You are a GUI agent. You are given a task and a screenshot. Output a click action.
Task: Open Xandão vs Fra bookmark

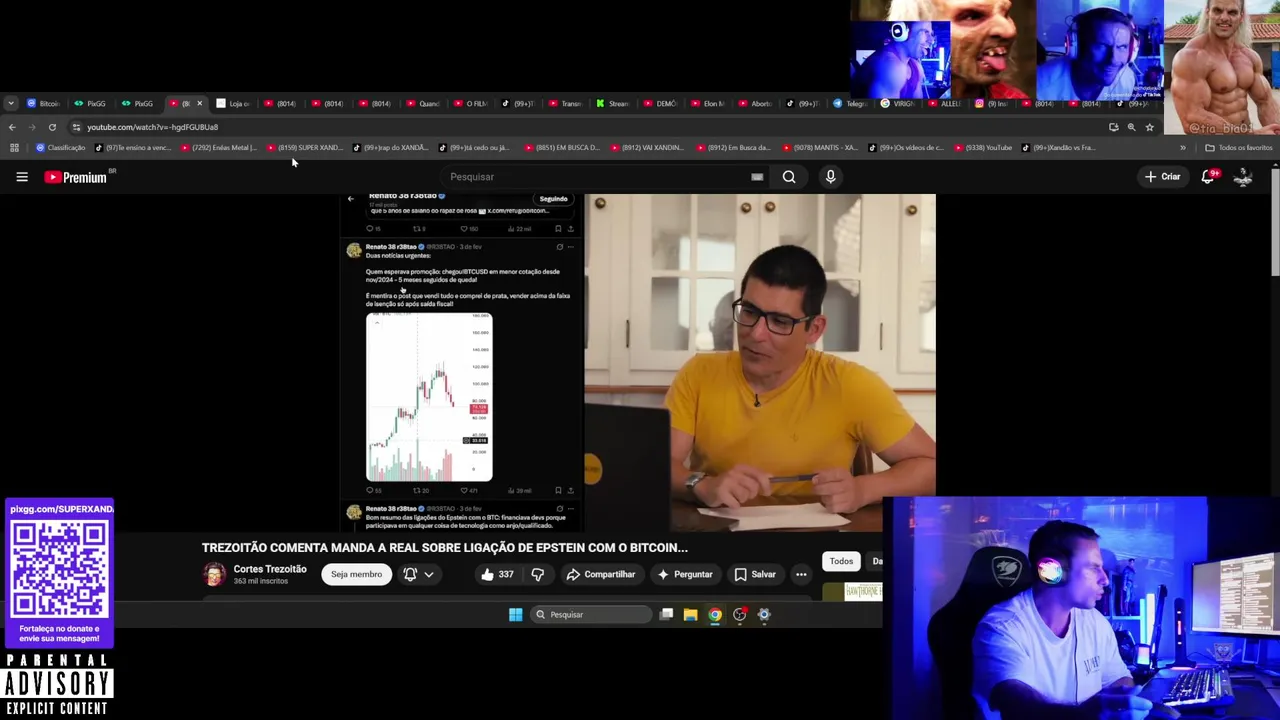[x=1059, y=148]
